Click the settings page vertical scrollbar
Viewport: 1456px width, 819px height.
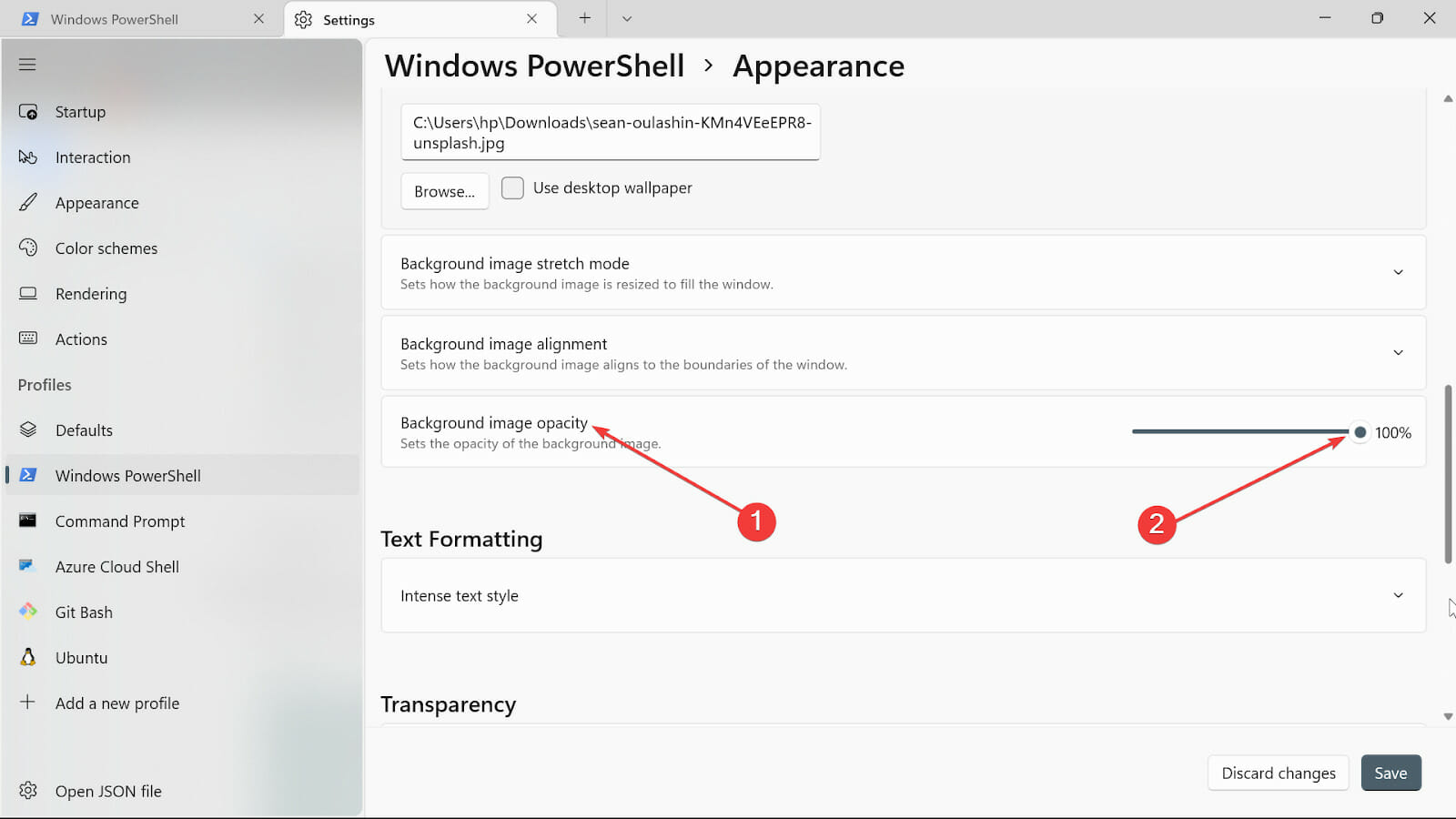[1448, 473]
